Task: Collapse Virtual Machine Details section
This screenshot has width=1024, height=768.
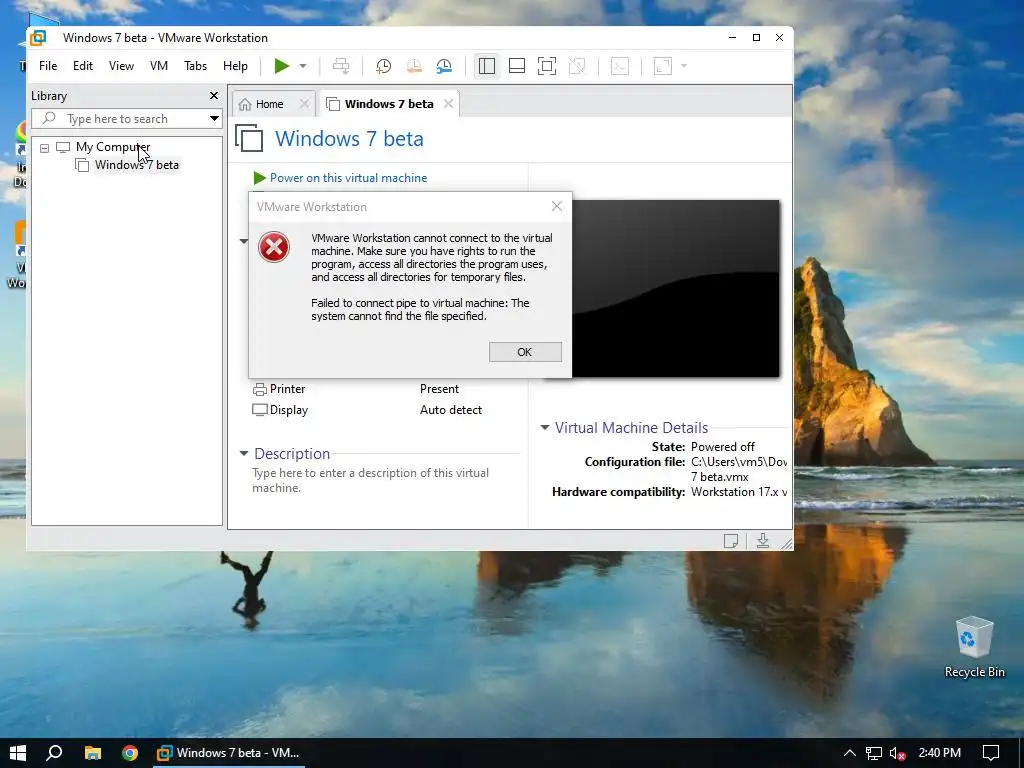Action: [x=545, y=428]
